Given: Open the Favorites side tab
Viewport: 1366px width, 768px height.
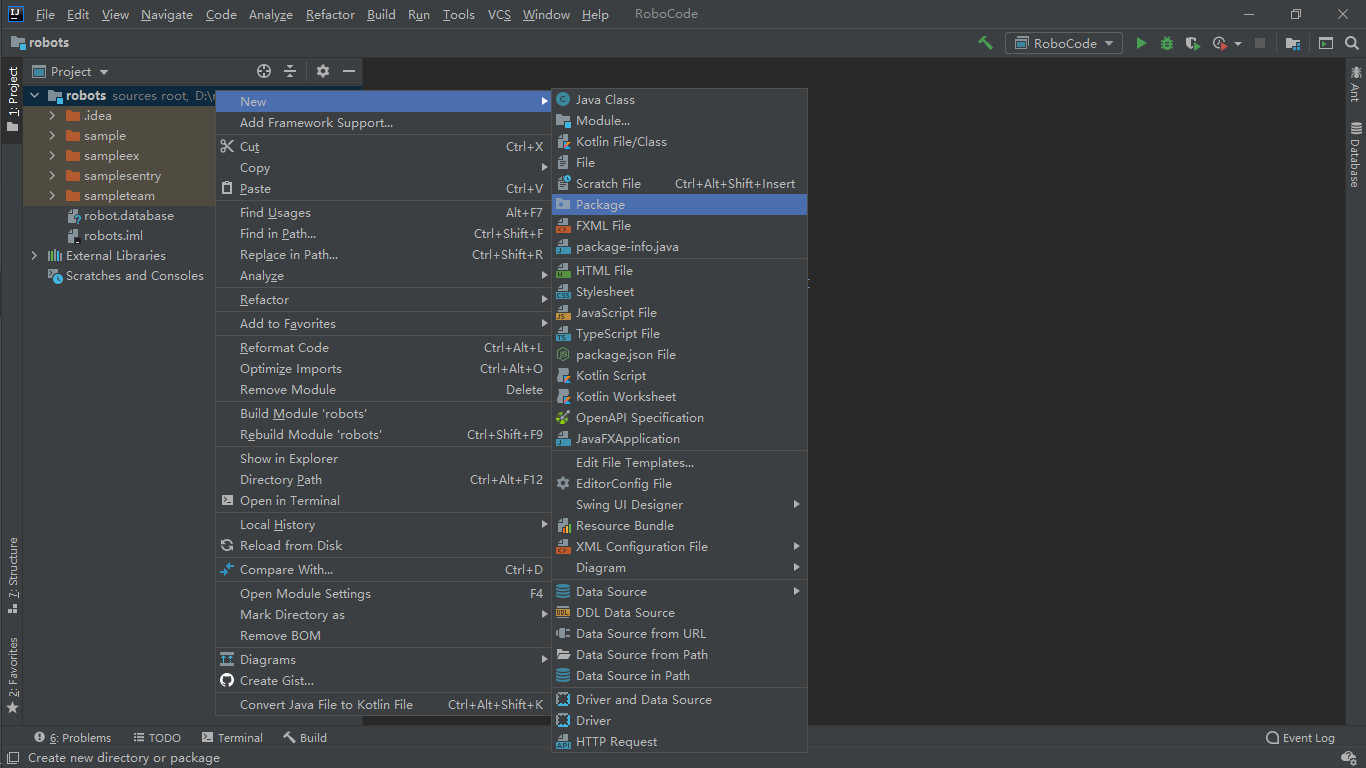Looking at the screenshot, I should (13, 675).
